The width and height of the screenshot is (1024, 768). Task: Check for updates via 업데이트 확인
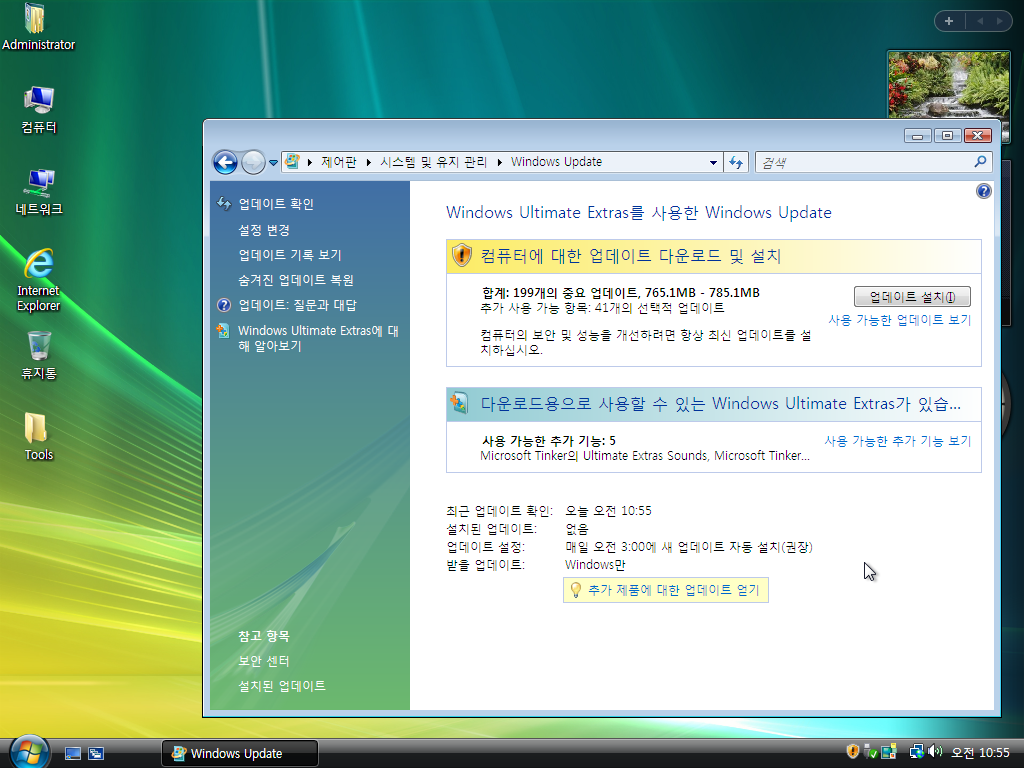tap(276, 204)
